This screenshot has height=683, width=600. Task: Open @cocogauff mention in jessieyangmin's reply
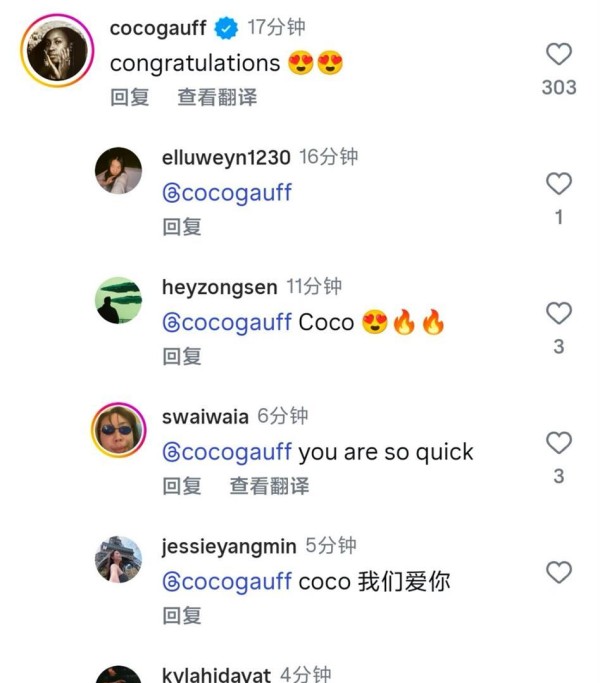point(227,582)
